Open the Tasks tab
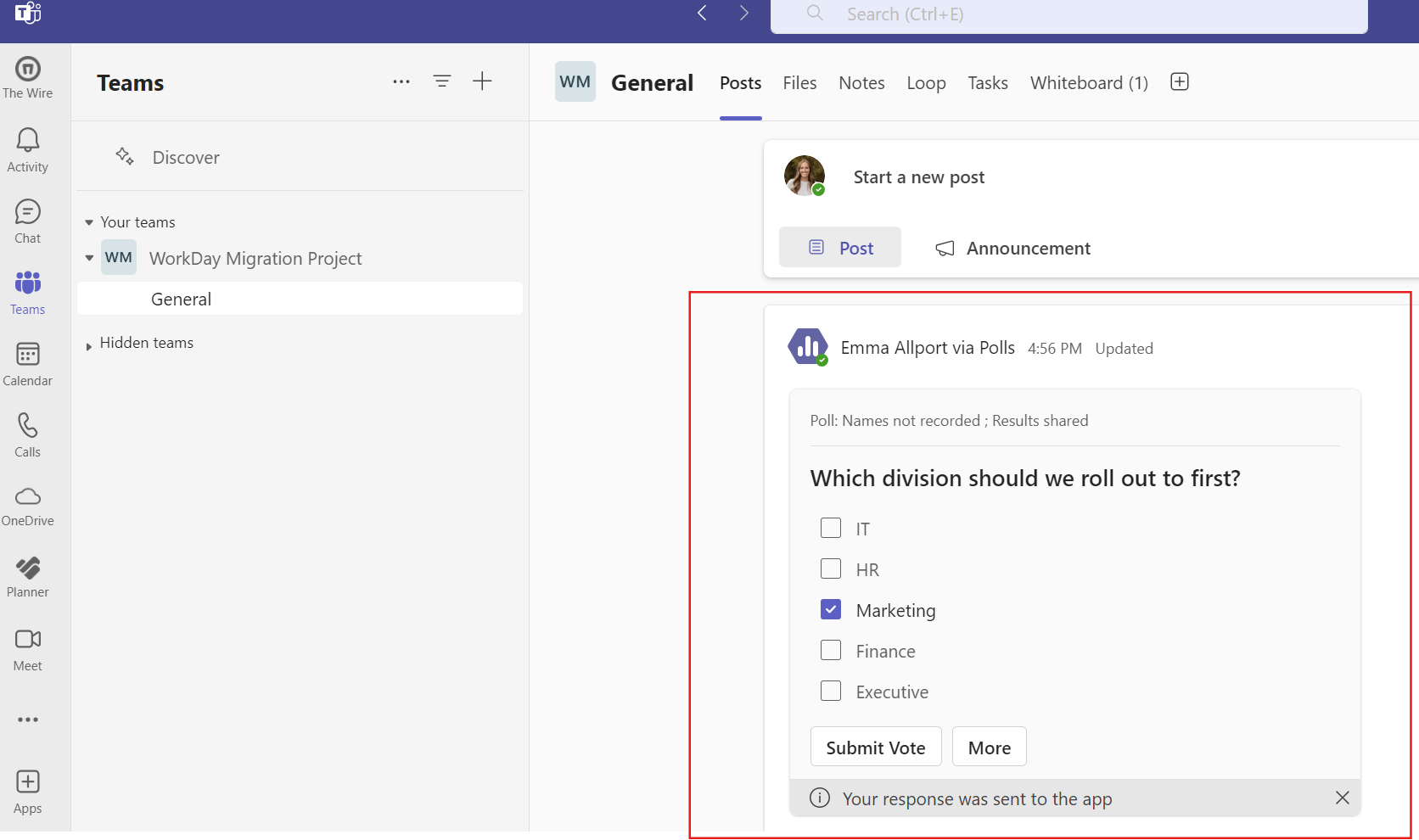This screenshot has width=1419, height=840. click(x=988, y=83)
